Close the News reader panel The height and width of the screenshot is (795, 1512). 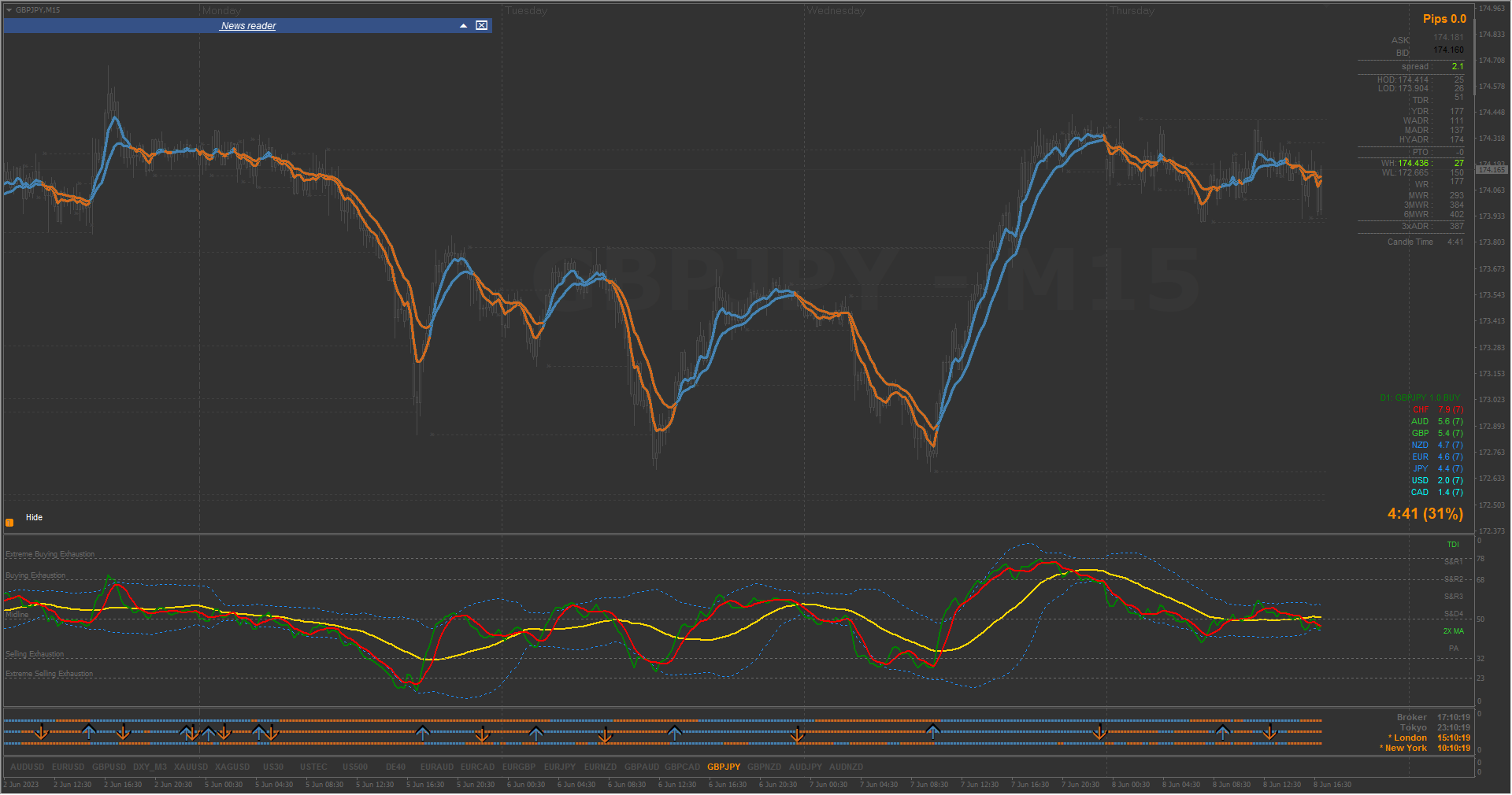pos(481,26)
